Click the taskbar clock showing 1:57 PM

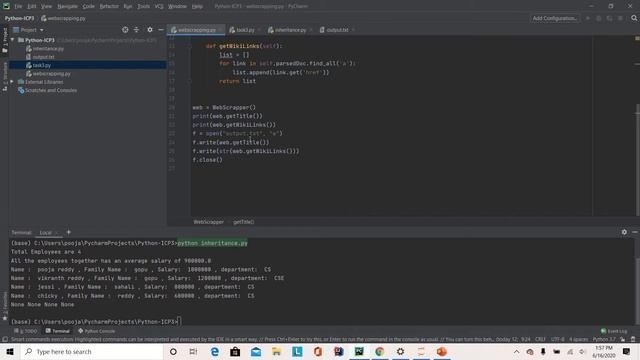604,351
